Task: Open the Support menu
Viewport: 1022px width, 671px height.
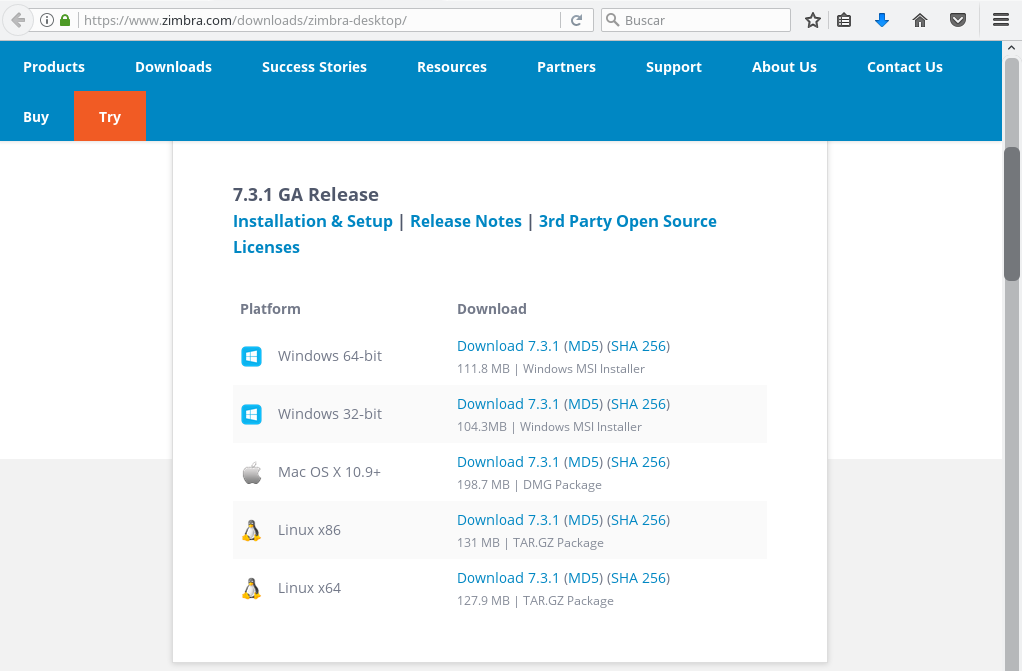Action: pos(674,67)
